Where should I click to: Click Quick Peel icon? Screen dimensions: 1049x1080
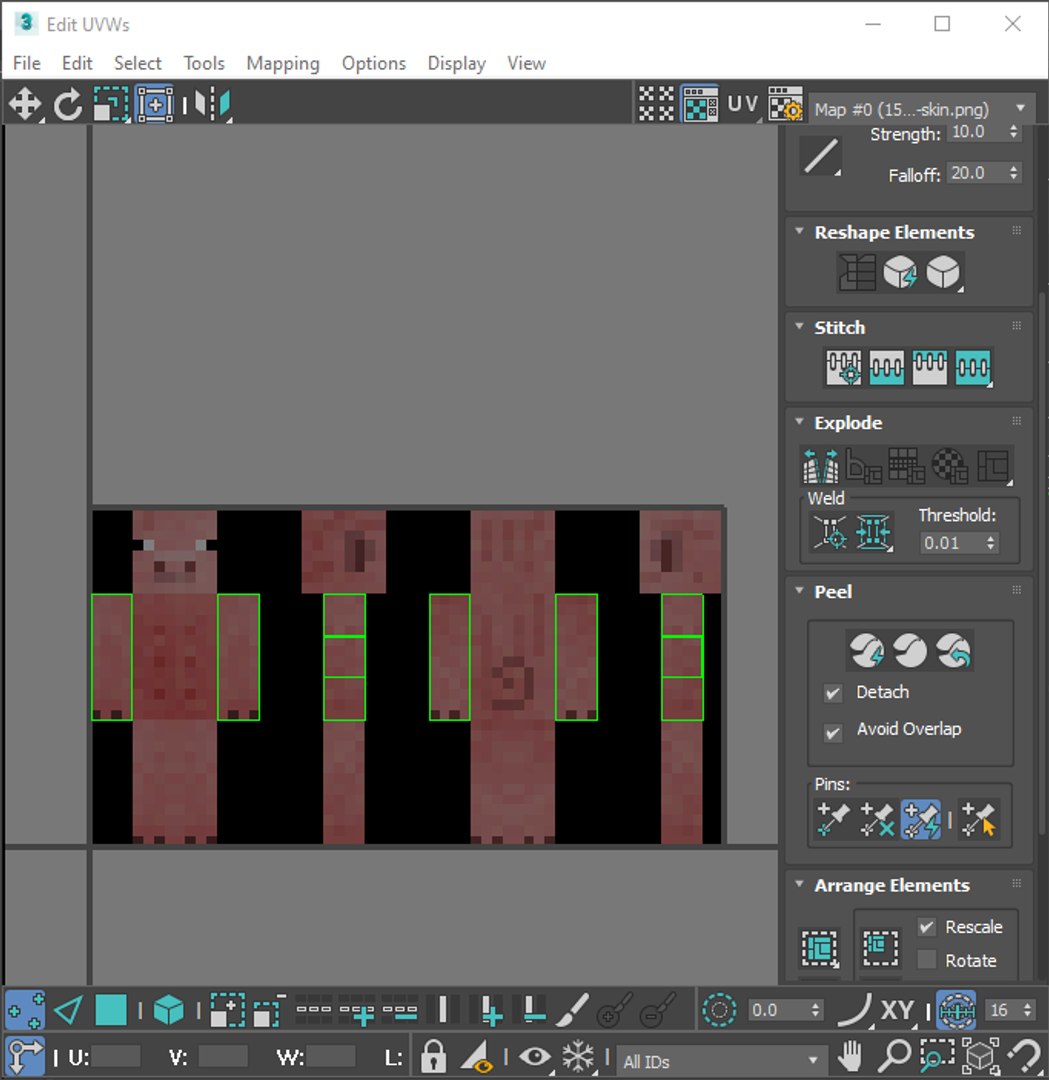click(866, 650)
